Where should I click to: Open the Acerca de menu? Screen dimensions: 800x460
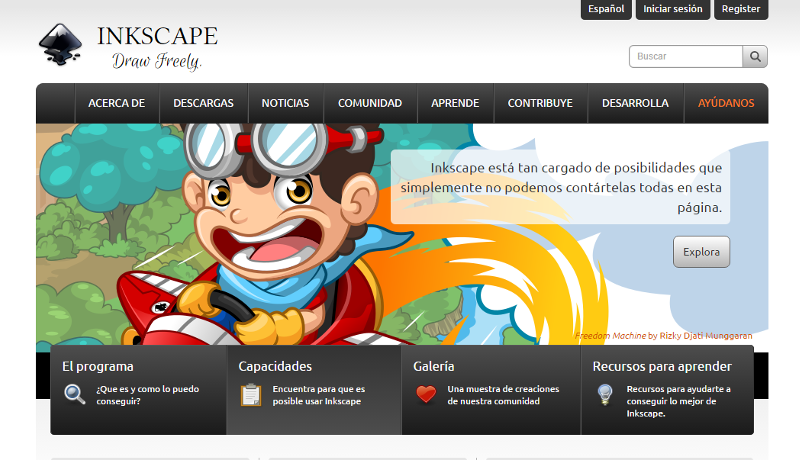[x=116, y=103]
